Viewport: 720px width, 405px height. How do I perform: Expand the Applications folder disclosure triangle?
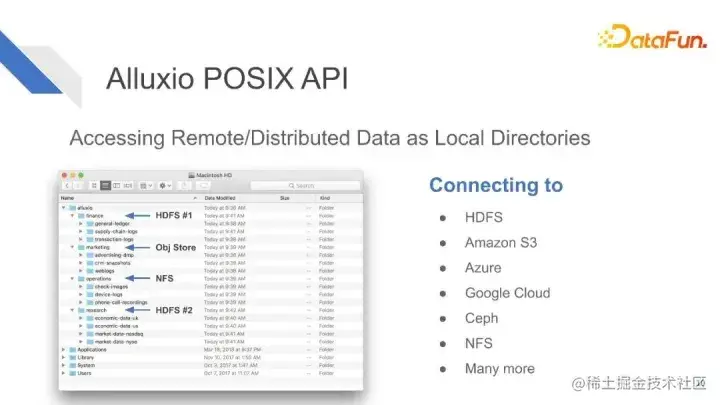[x=64, y=349]
